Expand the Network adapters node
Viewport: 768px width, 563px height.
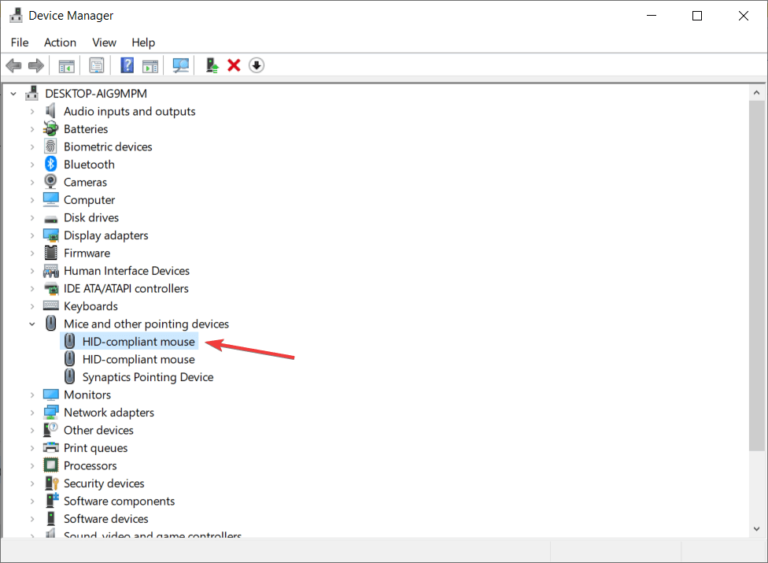[x=32, y=413]
